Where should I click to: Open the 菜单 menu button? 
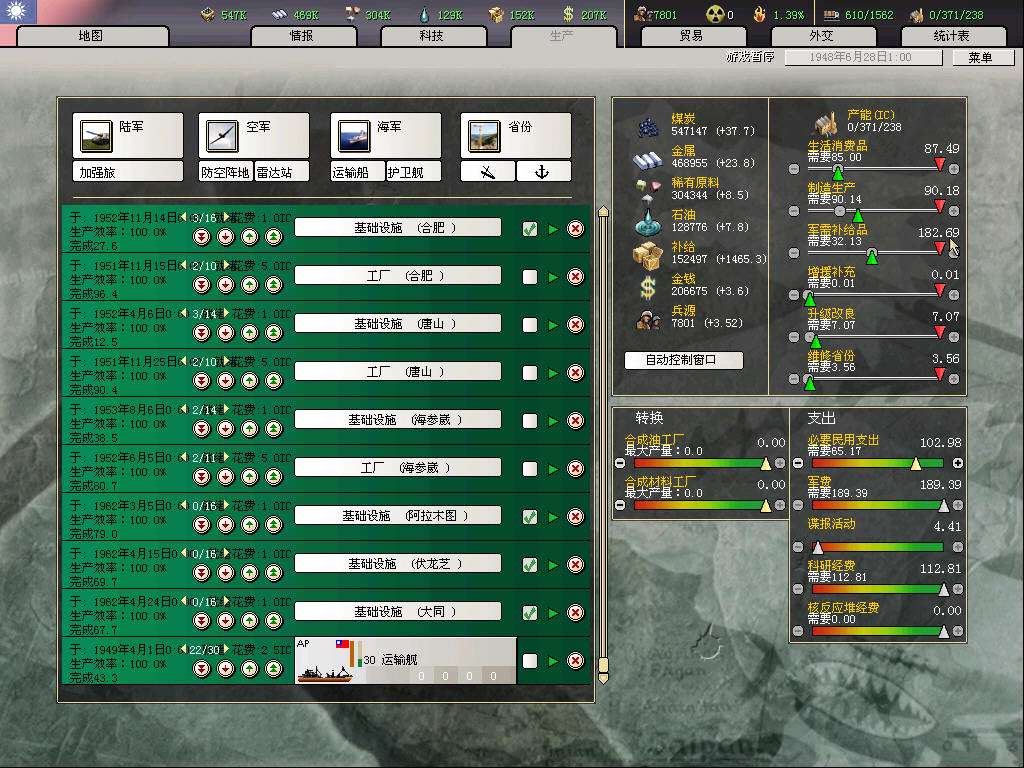click(979, 58)
